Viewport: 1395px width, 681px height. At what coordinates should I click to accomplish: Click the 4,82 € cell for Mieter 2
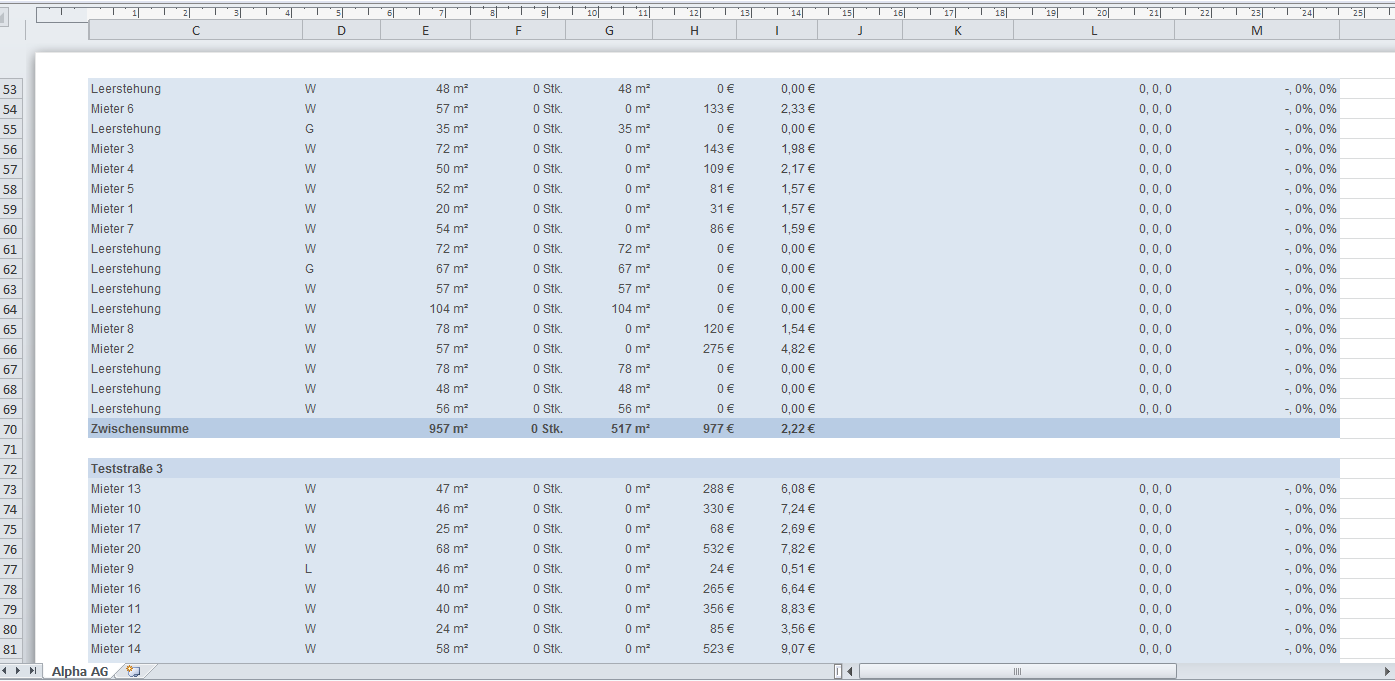(777, 349)
